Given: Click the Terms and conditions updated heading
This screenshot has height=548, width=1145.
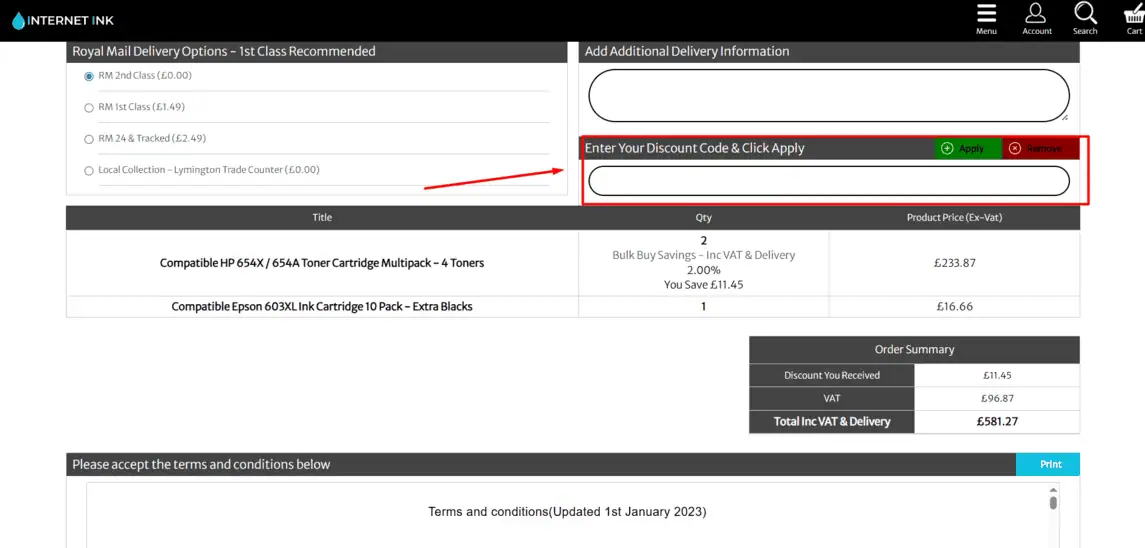Looking at the screenshot, I should pyautogui.click(x=567, y=512).
